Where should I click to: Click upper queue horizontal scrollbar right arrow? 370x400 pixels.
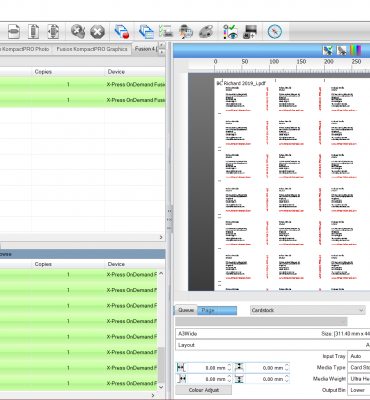[x=161, y=237]
